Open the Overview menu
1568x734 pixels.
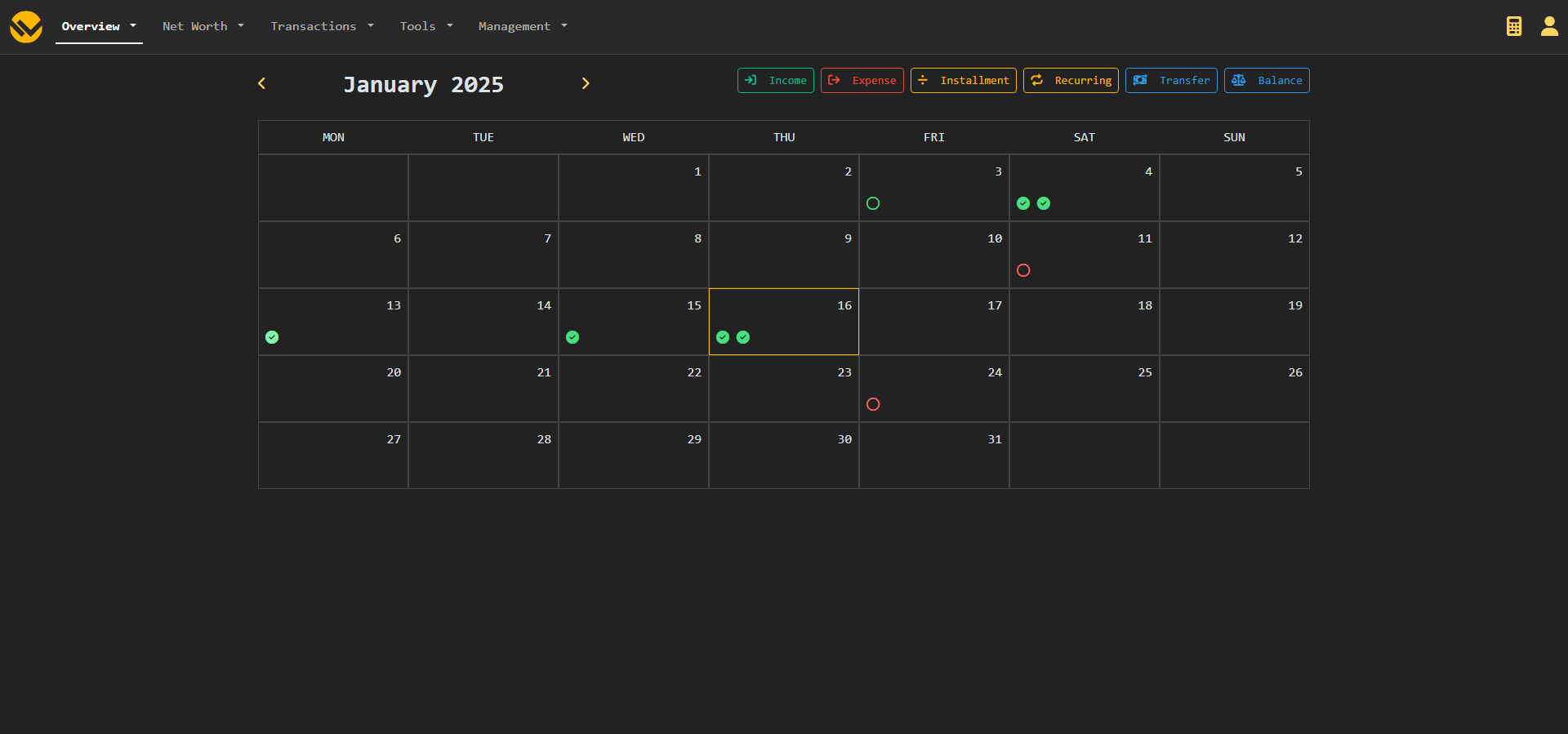(x=99, y=26)
